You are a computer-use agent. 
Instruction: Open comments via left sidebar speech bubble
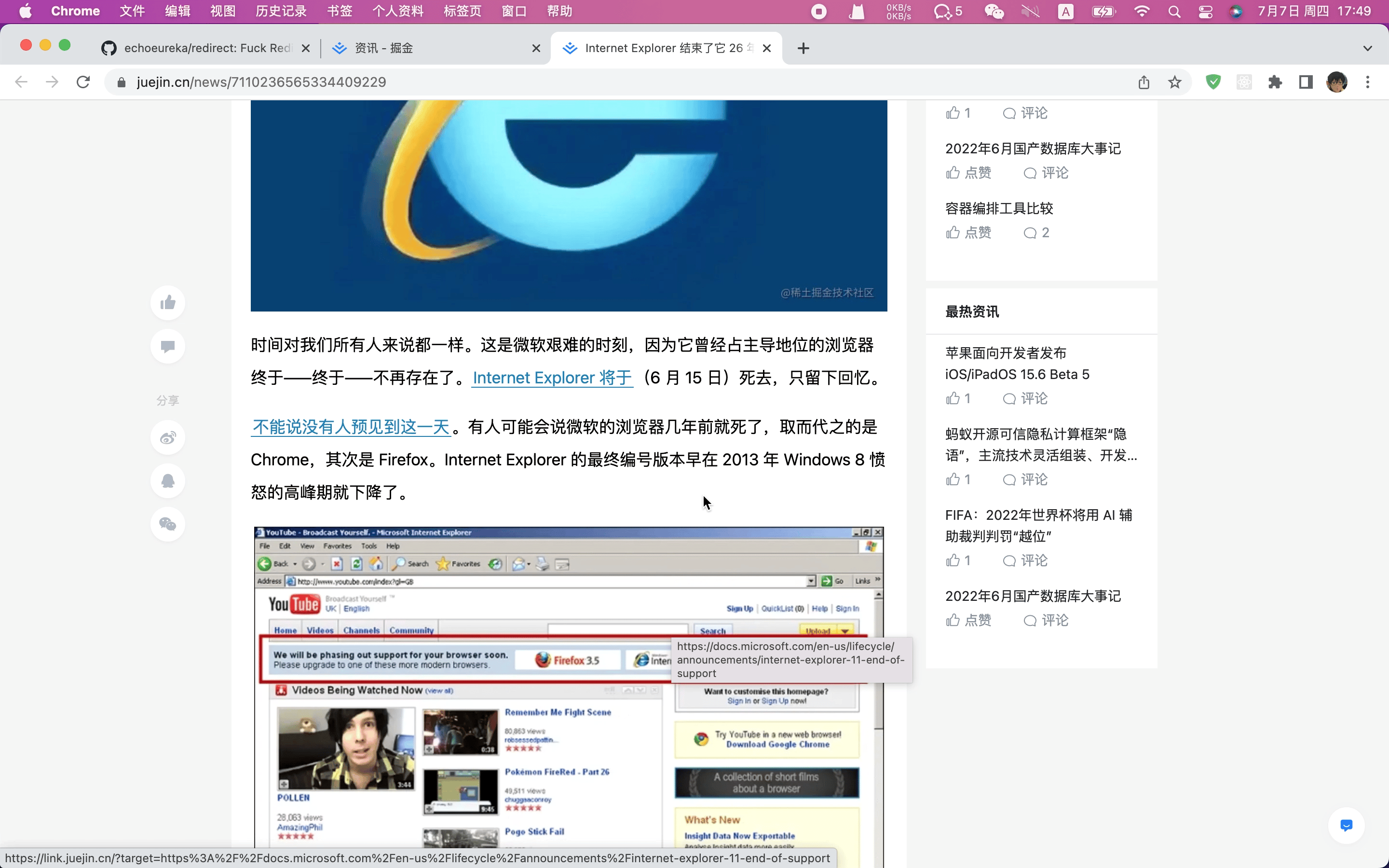click(168, 346)
